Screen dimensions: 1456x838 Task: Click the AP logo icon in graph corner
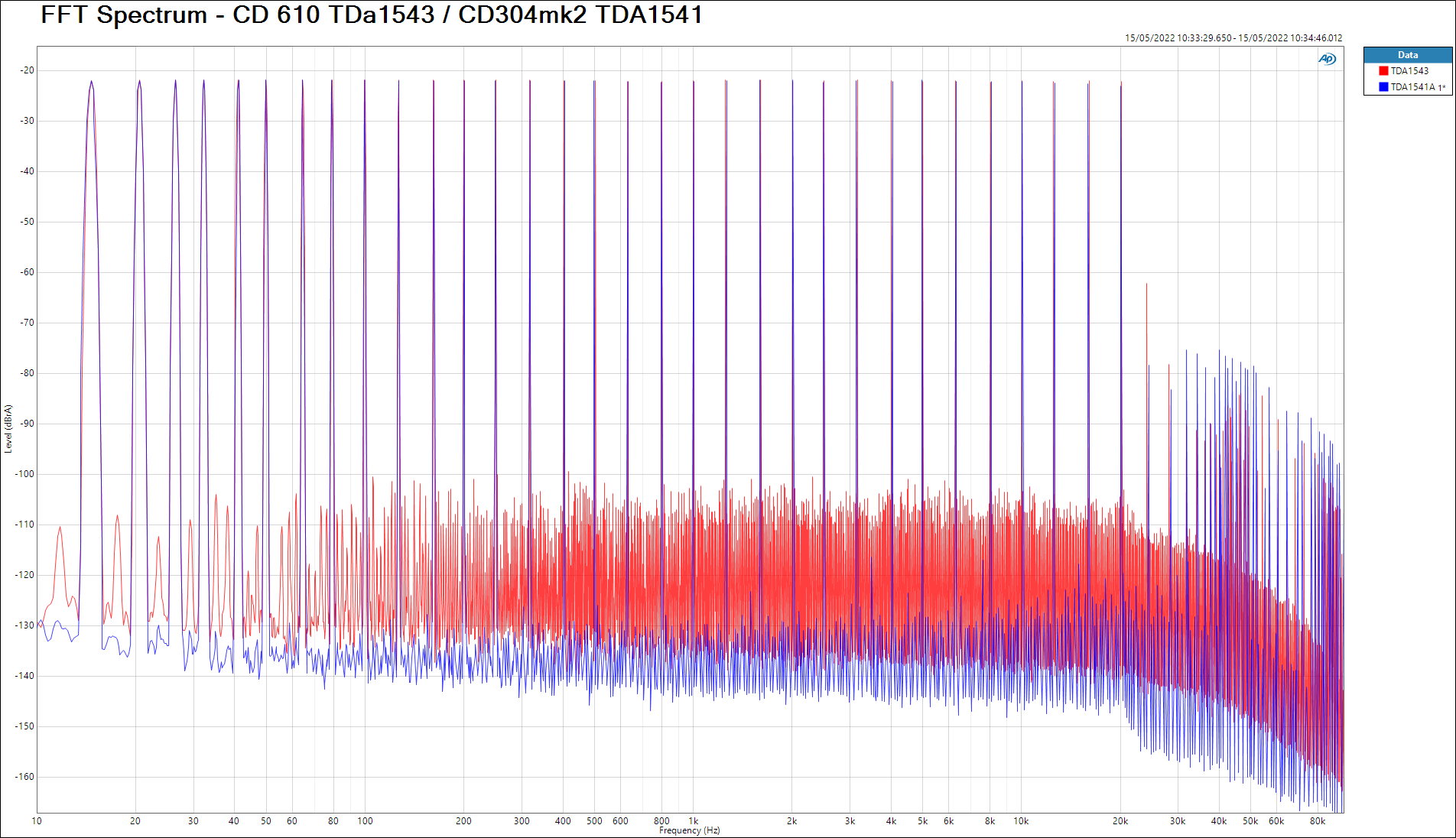click(1327, 59)
